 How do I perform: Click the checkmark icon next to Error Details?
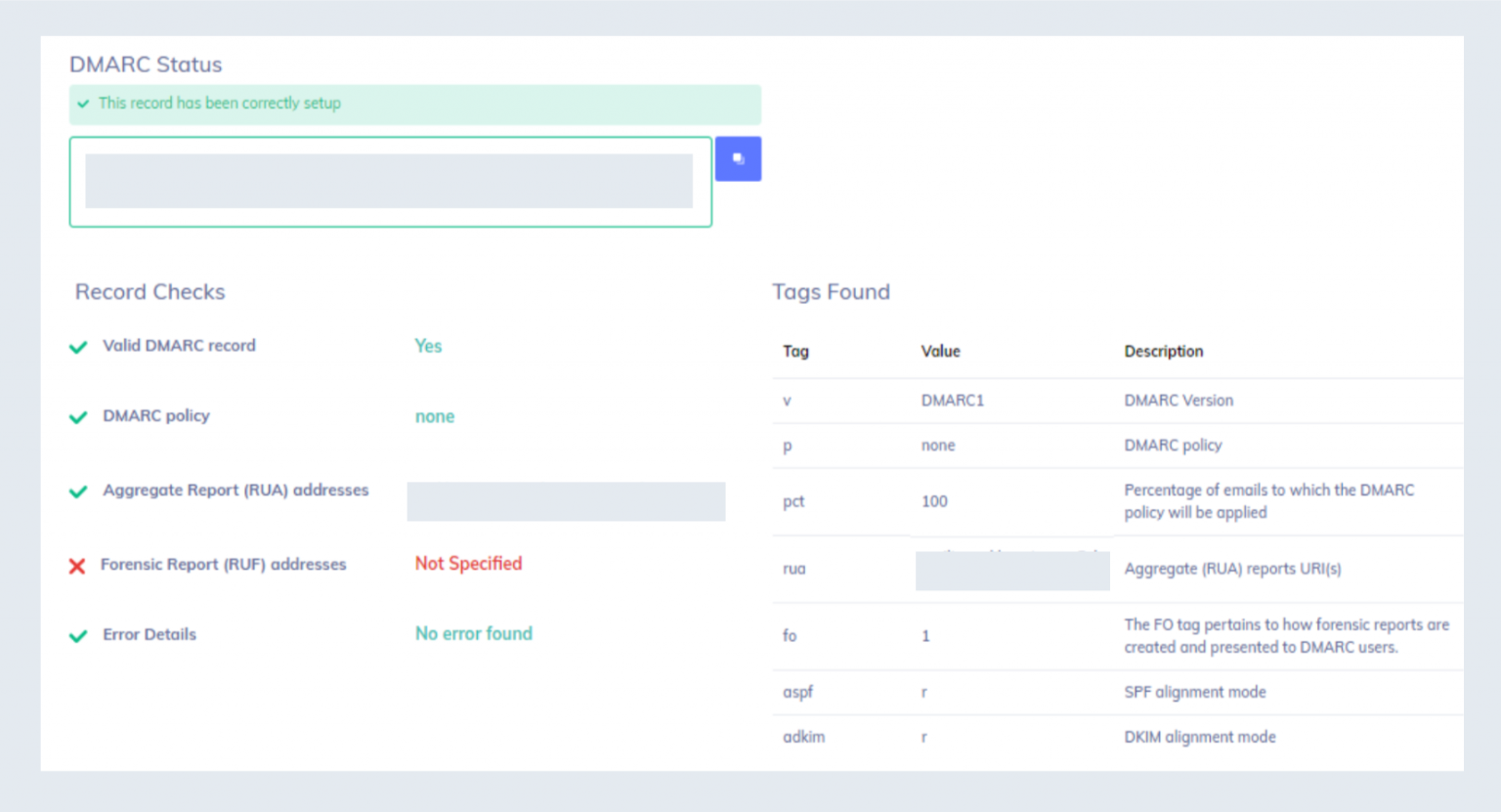coord(78,636)
